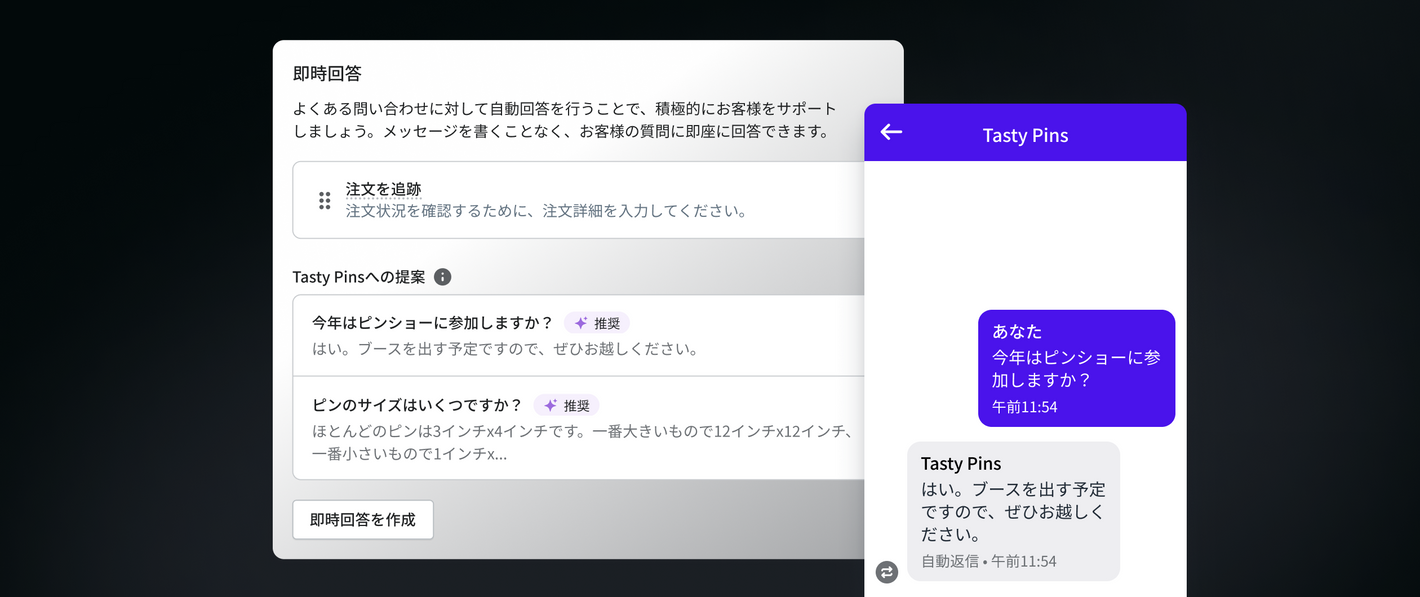Select the ピンのサイズはいくつですか？ suggestion

[x=580, y=428]
